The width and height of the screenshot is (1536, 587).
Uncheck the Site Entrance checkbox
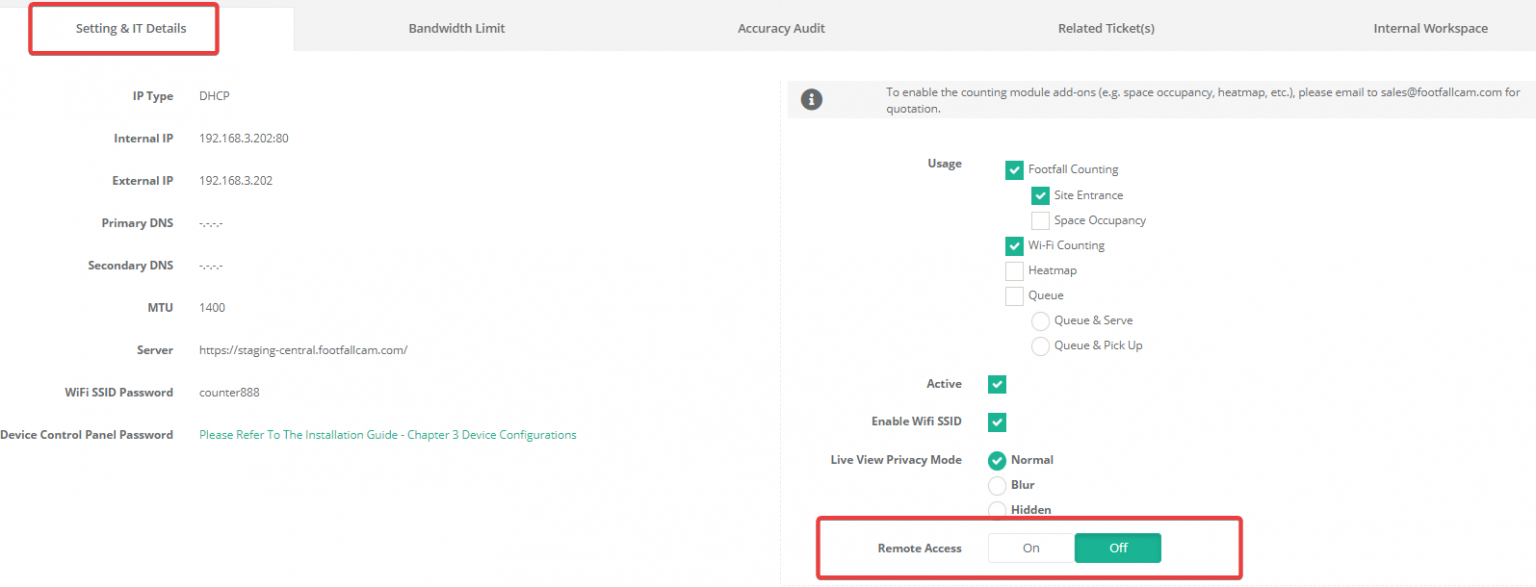tap(1040, 196)
